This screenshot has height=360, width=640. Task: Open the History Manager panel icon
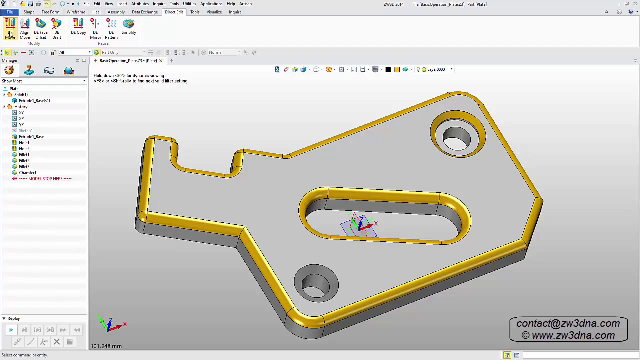click(9, 70)
